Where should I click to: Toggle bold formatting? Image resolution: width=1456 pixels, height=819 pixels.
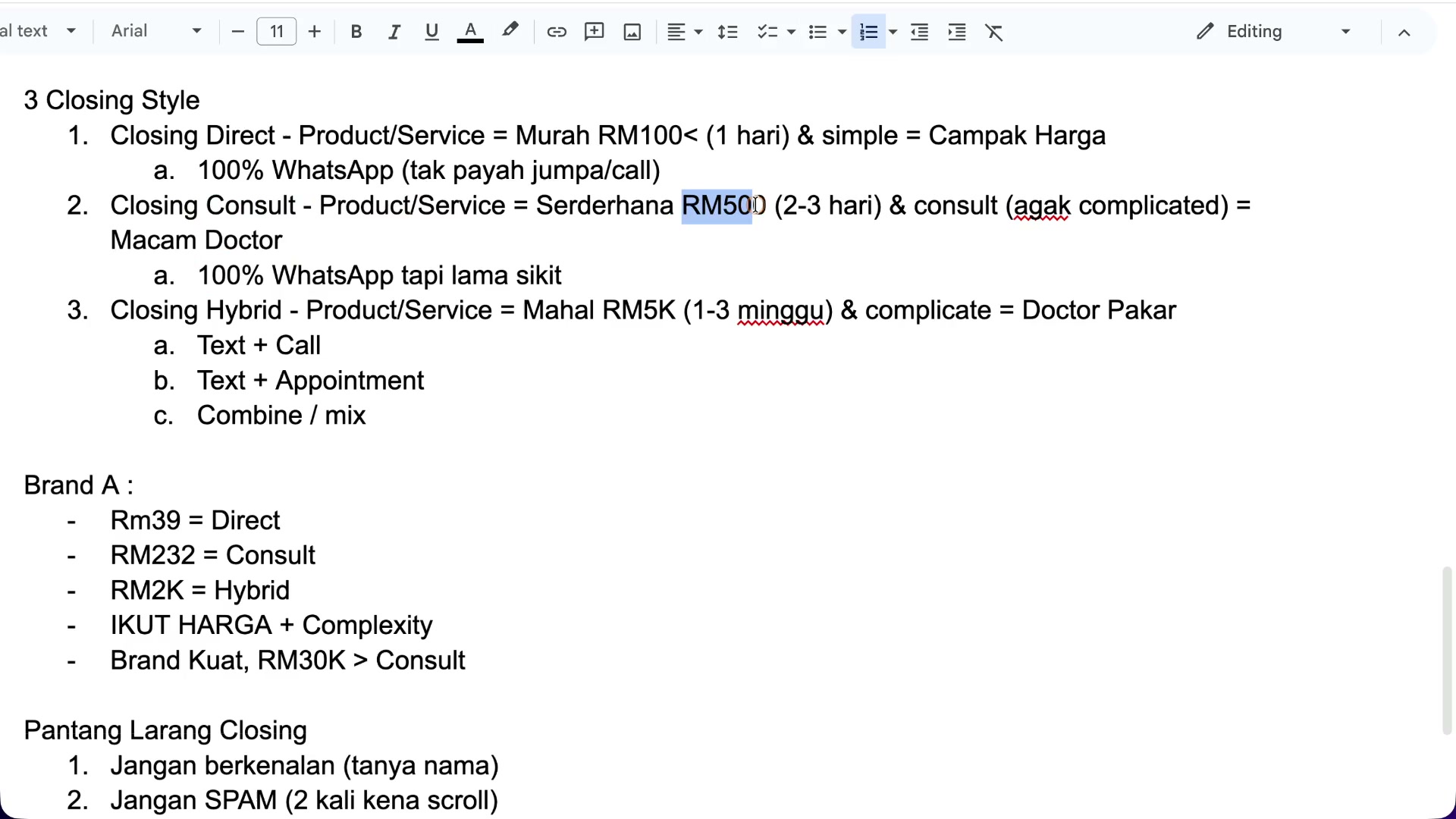[356, 32]
